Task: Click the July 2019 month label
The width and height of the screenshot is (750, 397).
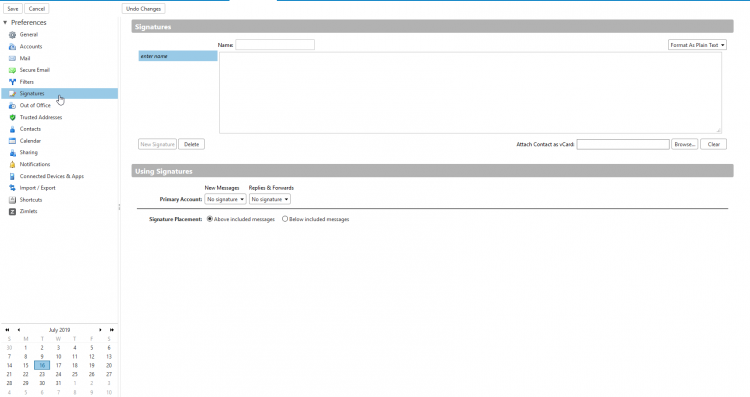Action: click(x=59, y=330)
